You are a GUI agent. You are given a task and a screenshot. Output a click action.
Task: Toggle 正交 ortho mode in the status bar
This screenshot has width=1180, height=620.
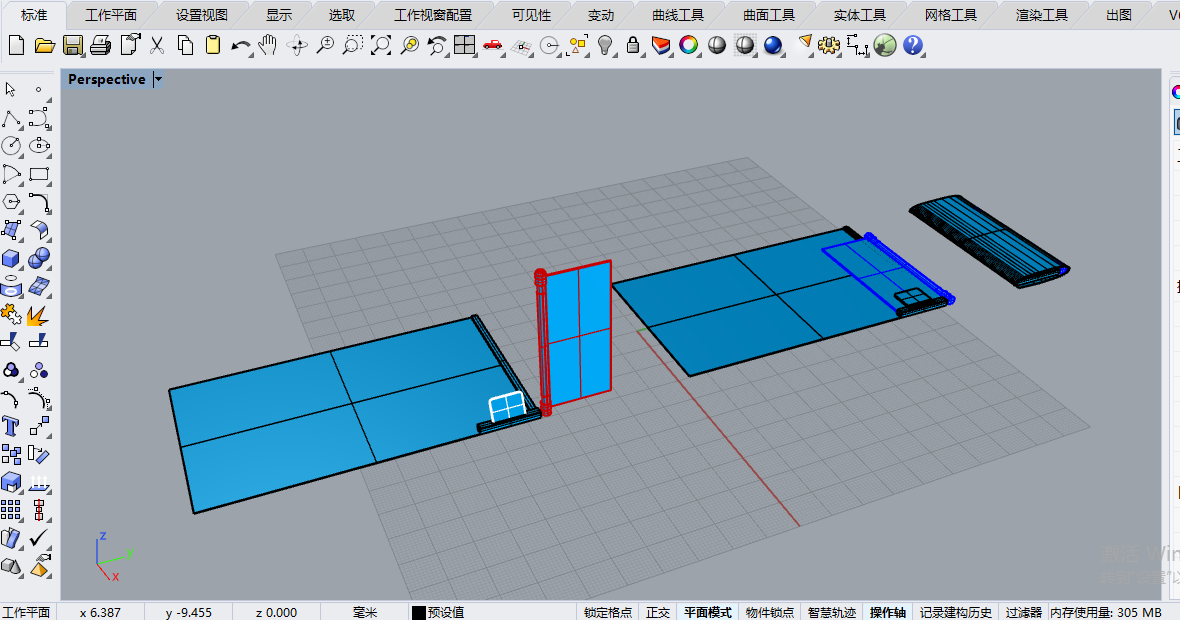657,611
